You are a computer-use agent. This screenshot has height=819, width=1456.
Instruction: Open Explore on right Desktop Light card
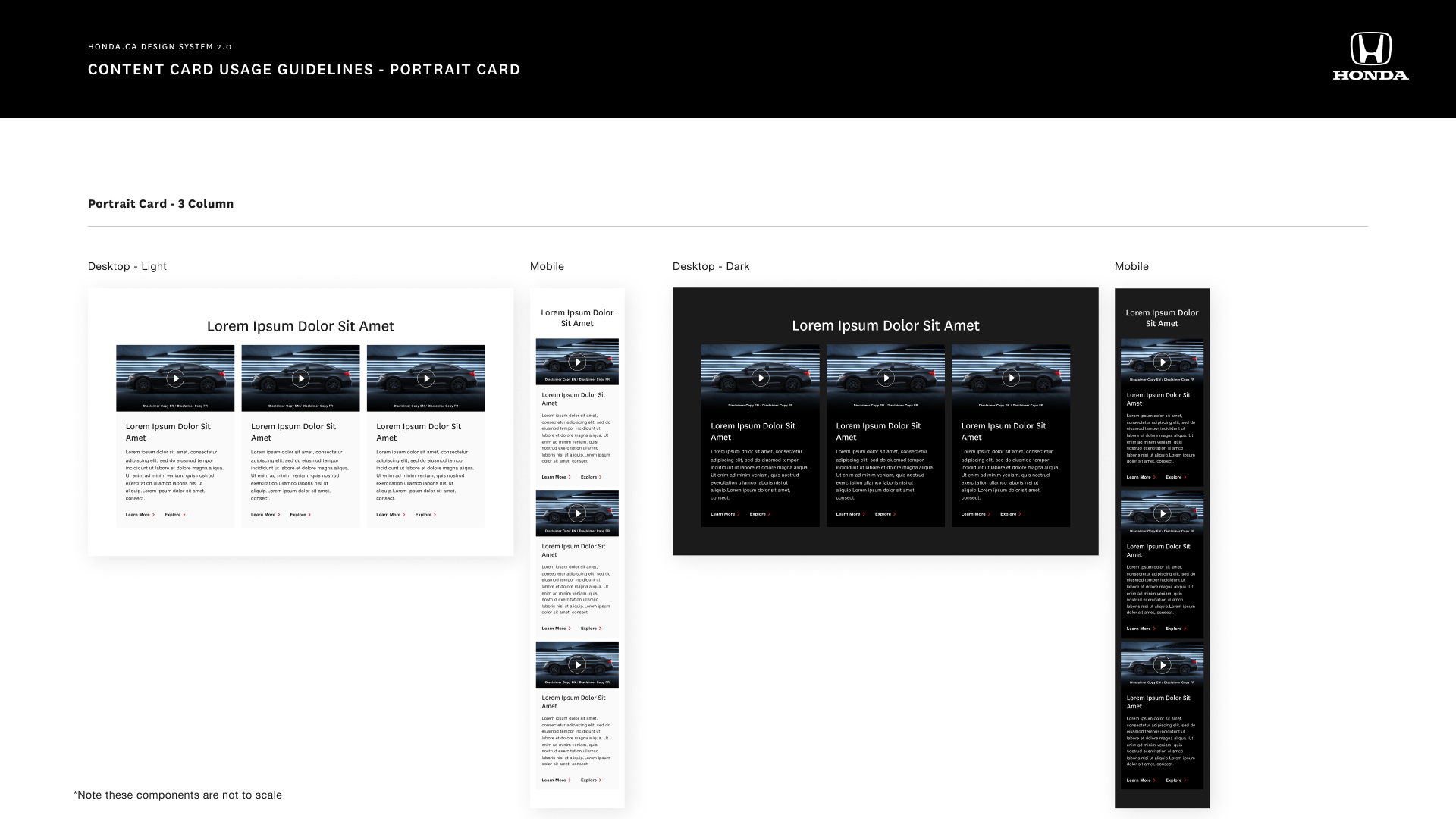click(425, 515)
